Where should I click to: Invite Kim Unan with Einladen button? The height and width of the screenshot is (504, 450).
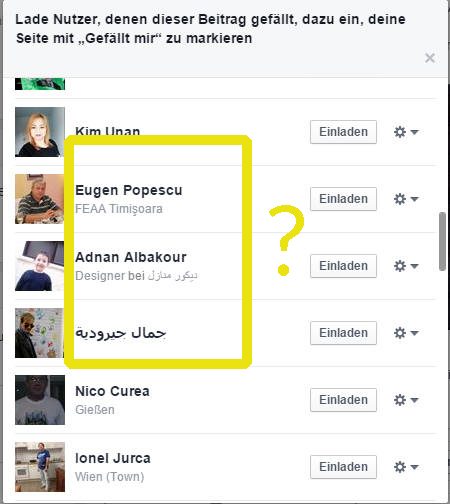[x=343, y=132]
